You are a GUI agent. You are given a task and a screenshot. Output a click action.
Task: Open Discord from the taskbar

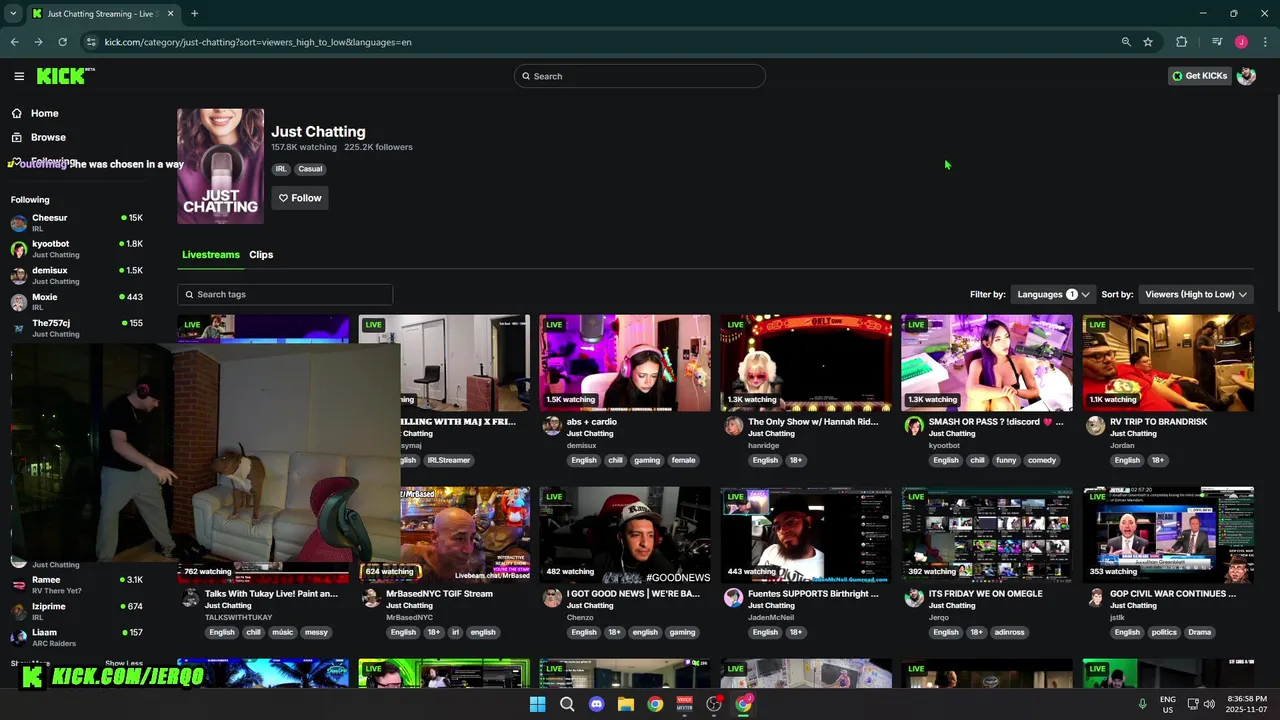click(x=597, y=704)
